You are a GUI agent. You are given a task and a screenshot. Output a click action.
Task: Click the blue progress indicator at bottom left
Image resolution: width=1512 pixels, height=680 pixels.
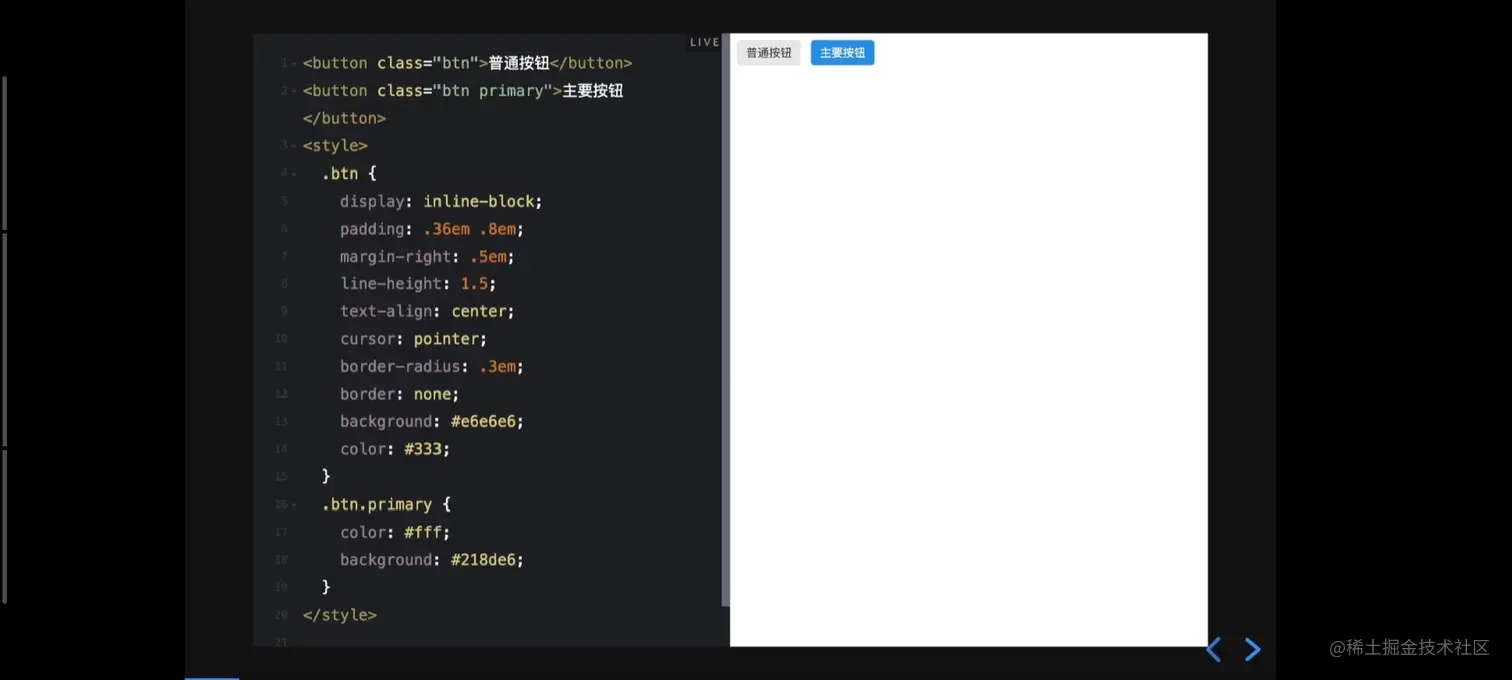pos(212,677)
